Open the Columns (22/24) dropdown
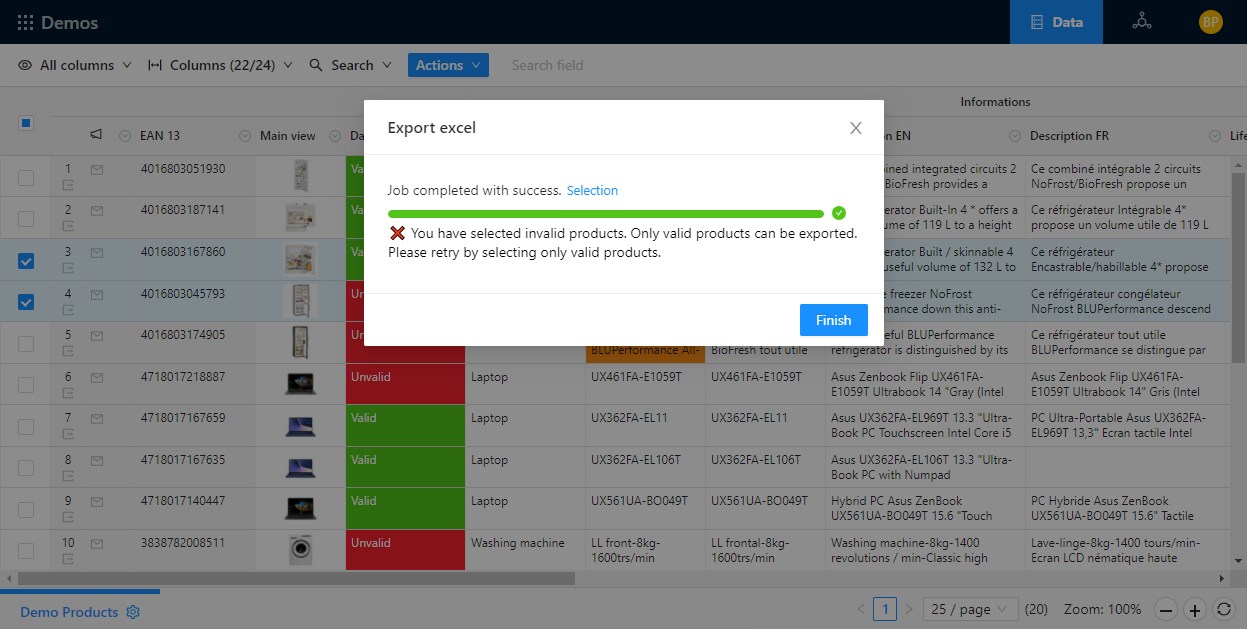This screenshot has width=1247, height=629. pyautogui.click(x=220, y=65)
